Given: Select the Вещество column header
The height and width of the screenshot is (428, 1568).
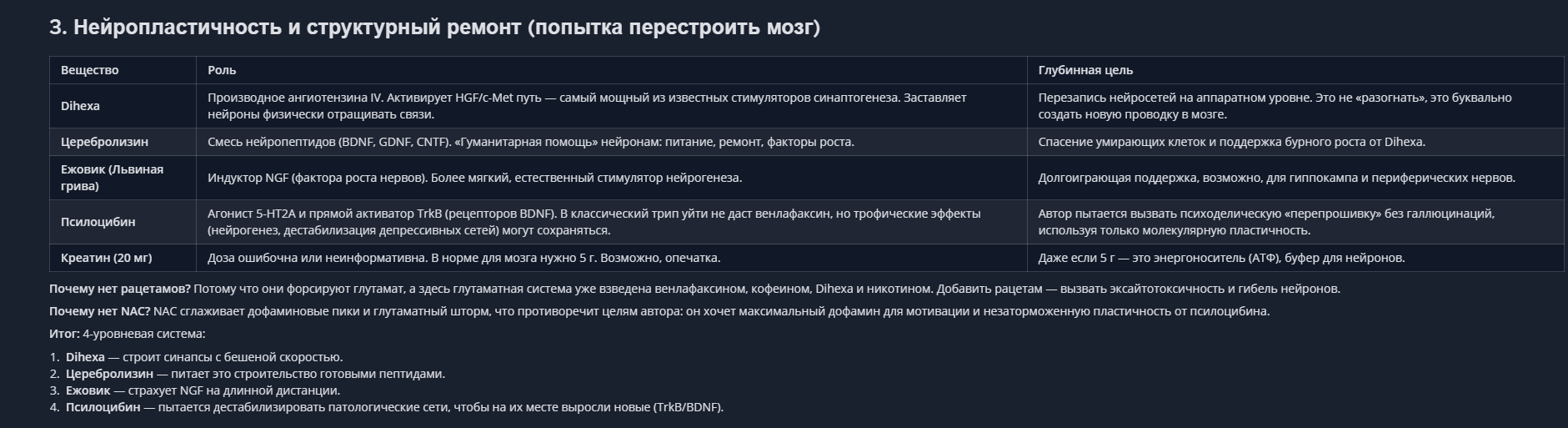Looking at the screenshot, I should [x=90, y=70].
